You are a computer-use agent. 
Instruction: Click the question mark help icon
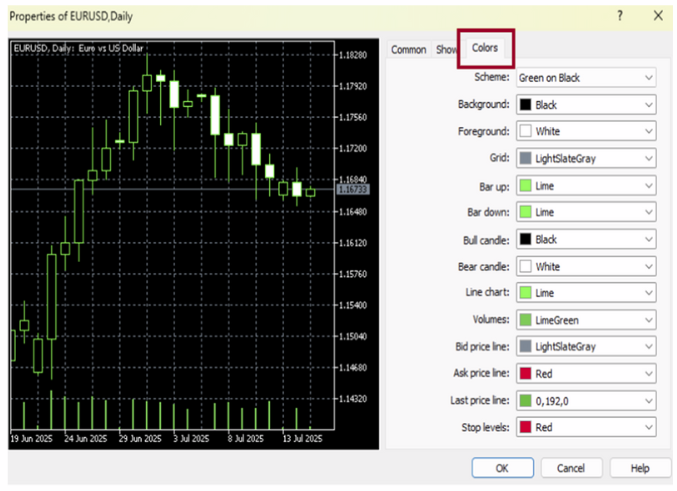click(620, 16)
